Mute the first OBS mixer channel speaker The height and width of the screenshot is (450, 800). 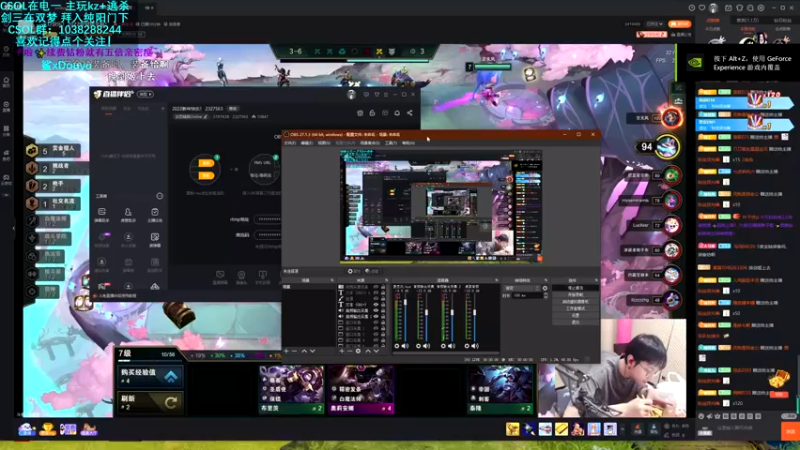tap(405, 346)
